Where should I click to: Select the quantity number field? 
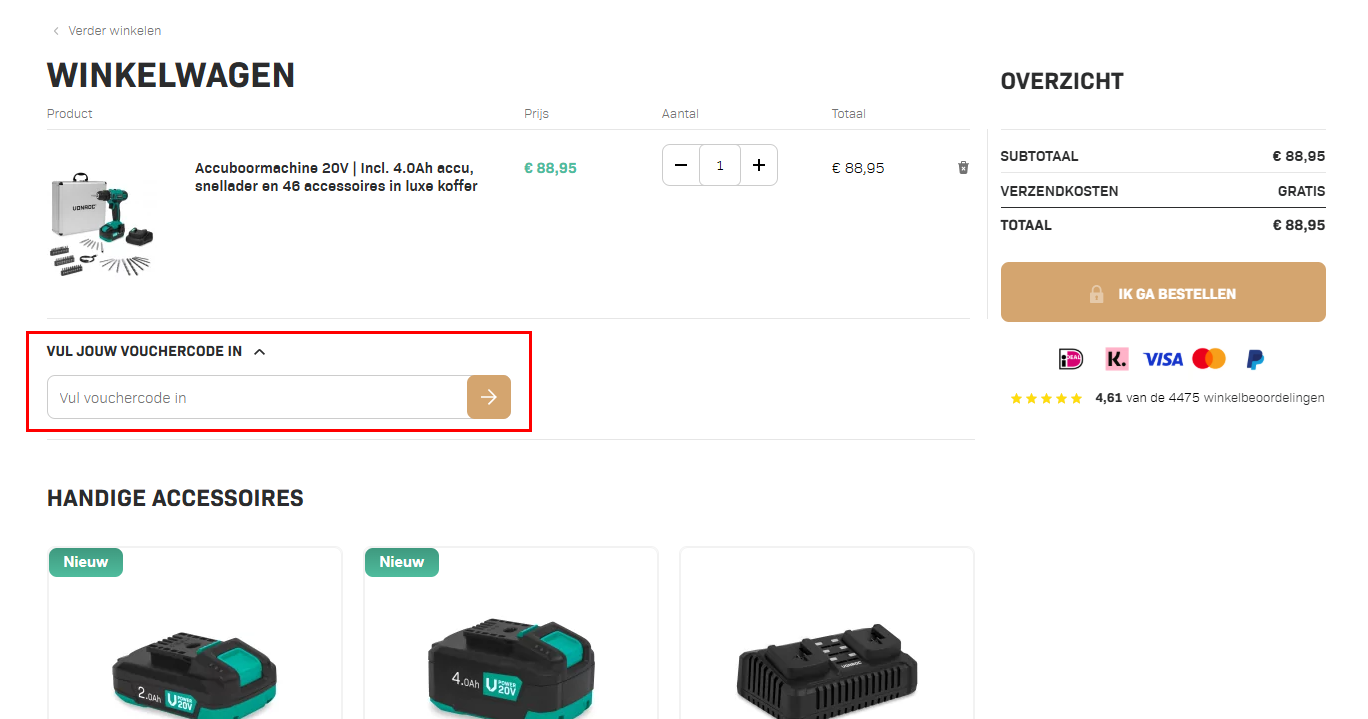720,165
